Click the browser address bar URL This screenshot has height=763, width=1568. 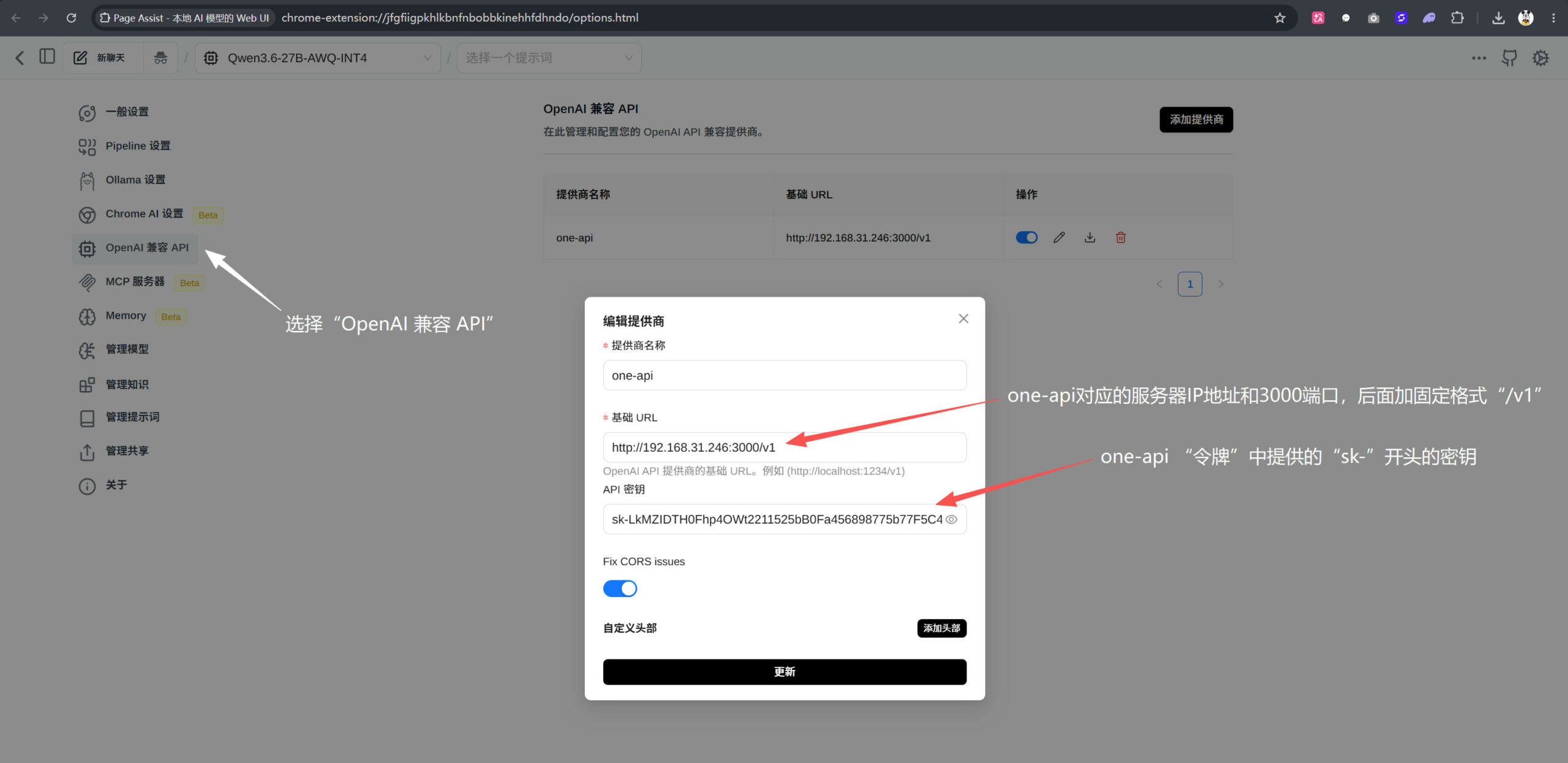[x=460, y=18]
